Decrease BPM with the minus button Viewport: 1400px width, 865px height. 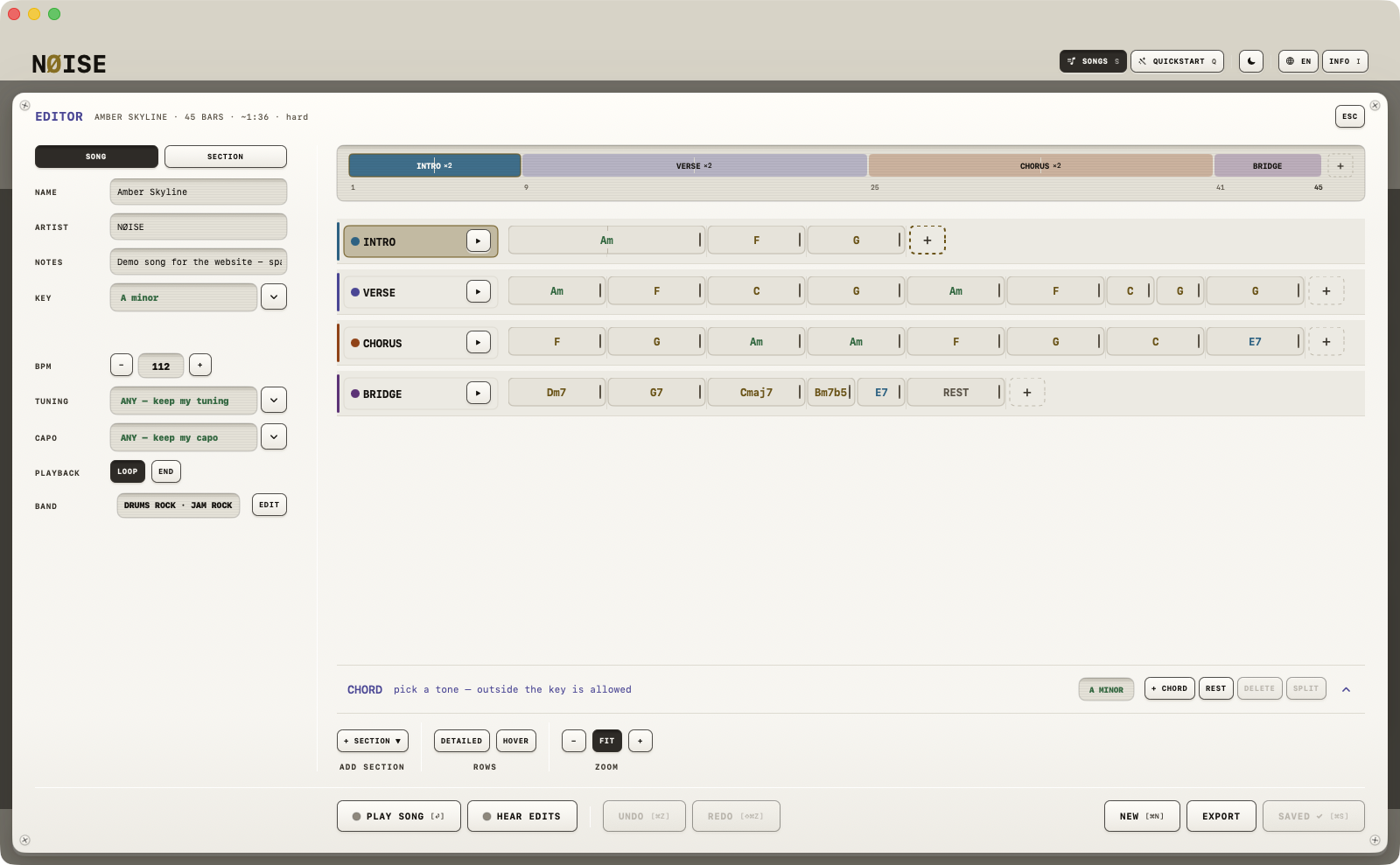[122, 365]
